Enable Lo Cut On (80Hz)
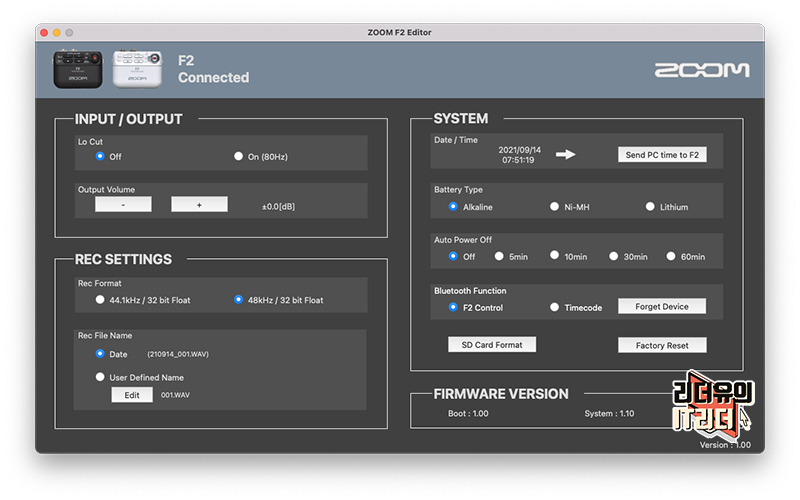 coord(238,156)
